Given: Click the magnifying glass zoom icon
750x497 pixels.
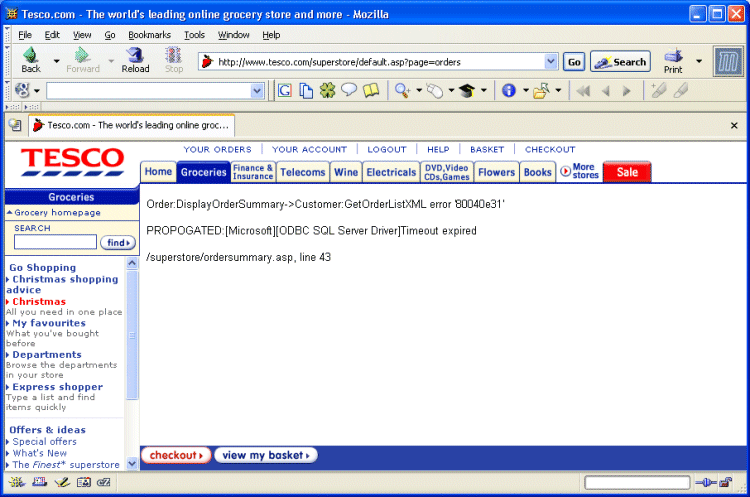Looking at the screenshot, I should [x=402, y=90].
